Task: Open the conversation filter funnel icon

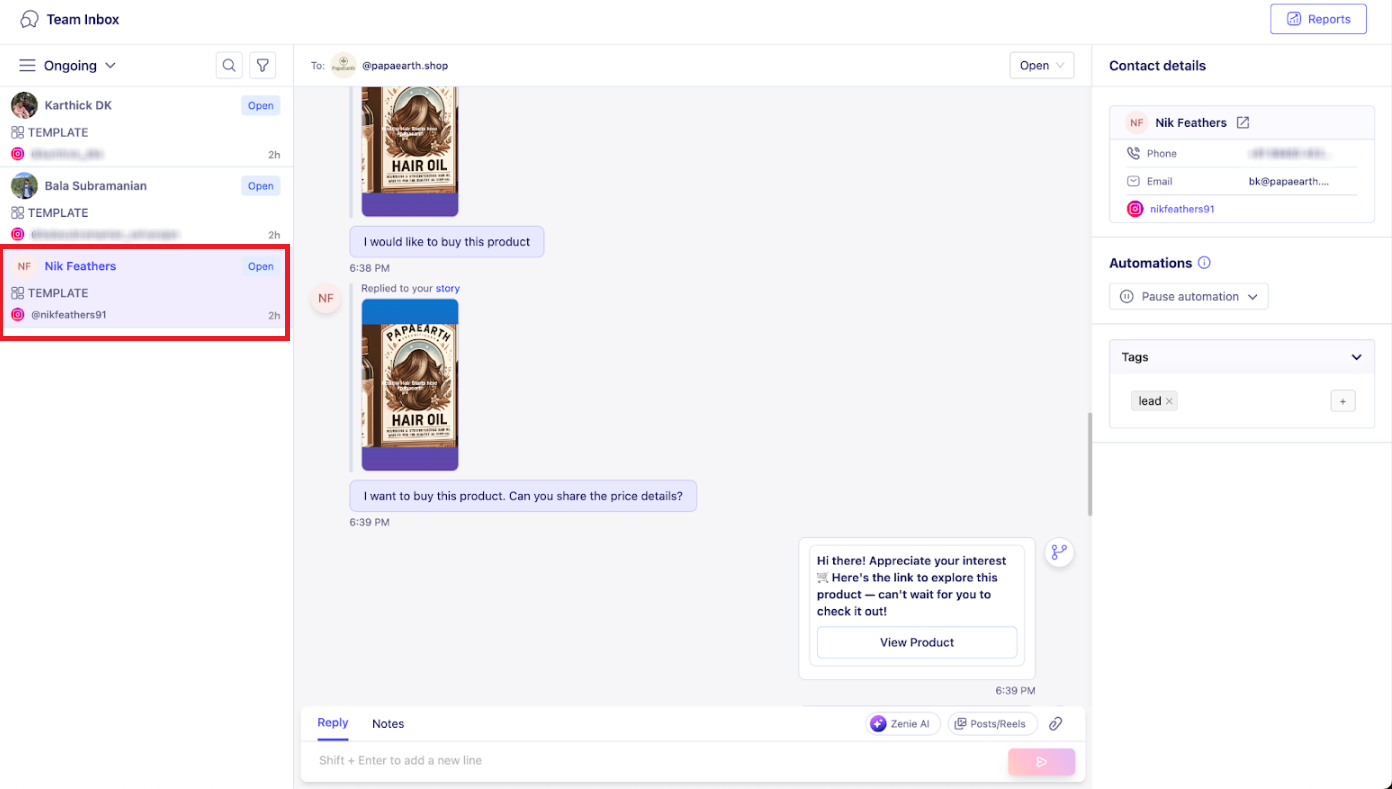Action: tap(262, 65)
